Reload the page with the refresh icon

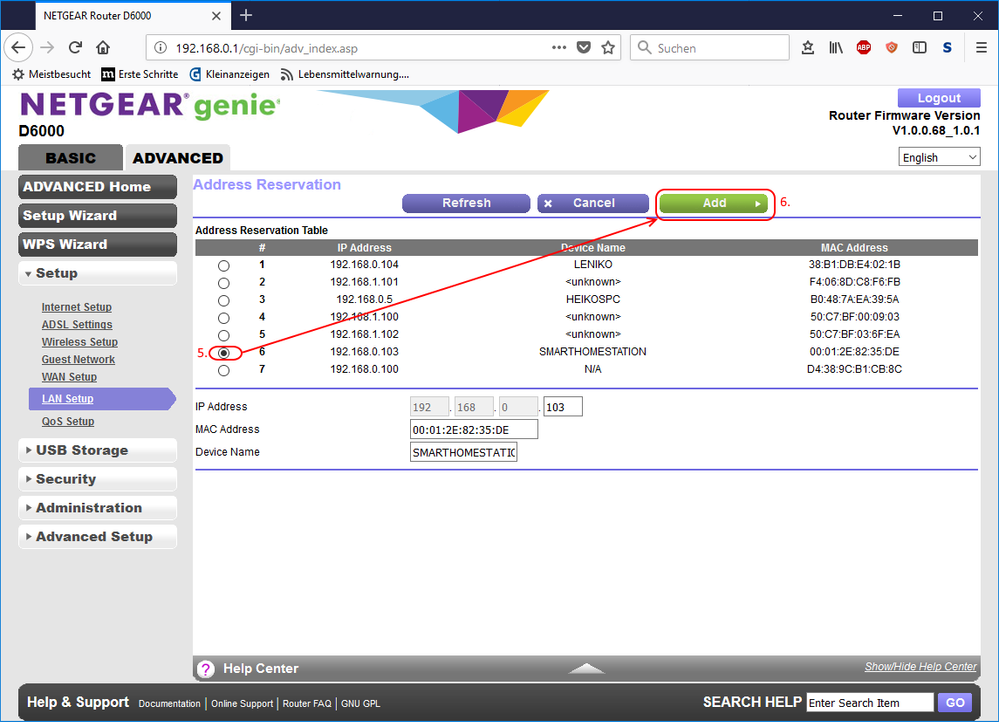(x=75, y=47)
